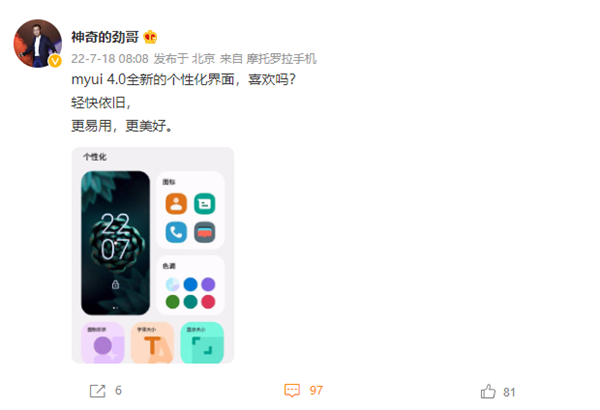Select the green color tone swatch

click(x=173, y=302)
